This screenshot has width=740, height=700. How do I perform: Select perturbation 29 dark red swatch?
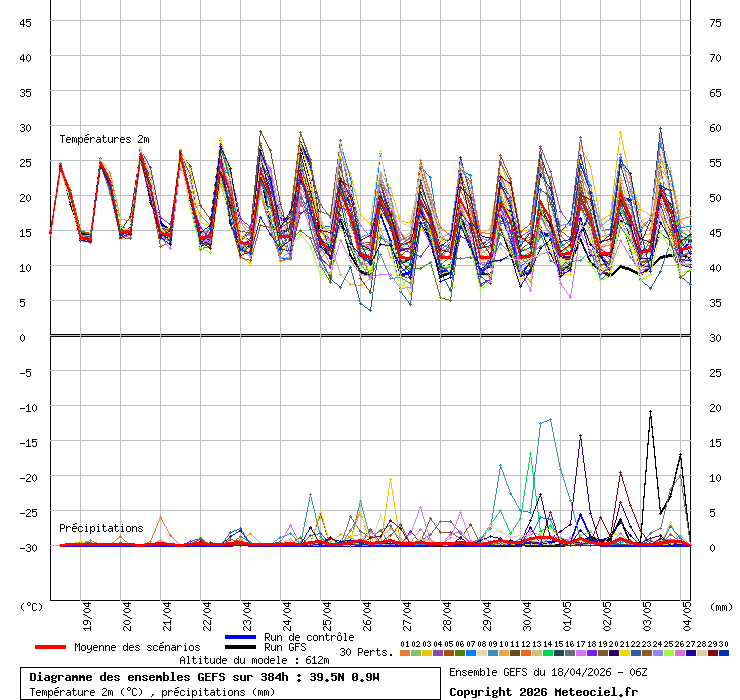click(x=713, y=653)
